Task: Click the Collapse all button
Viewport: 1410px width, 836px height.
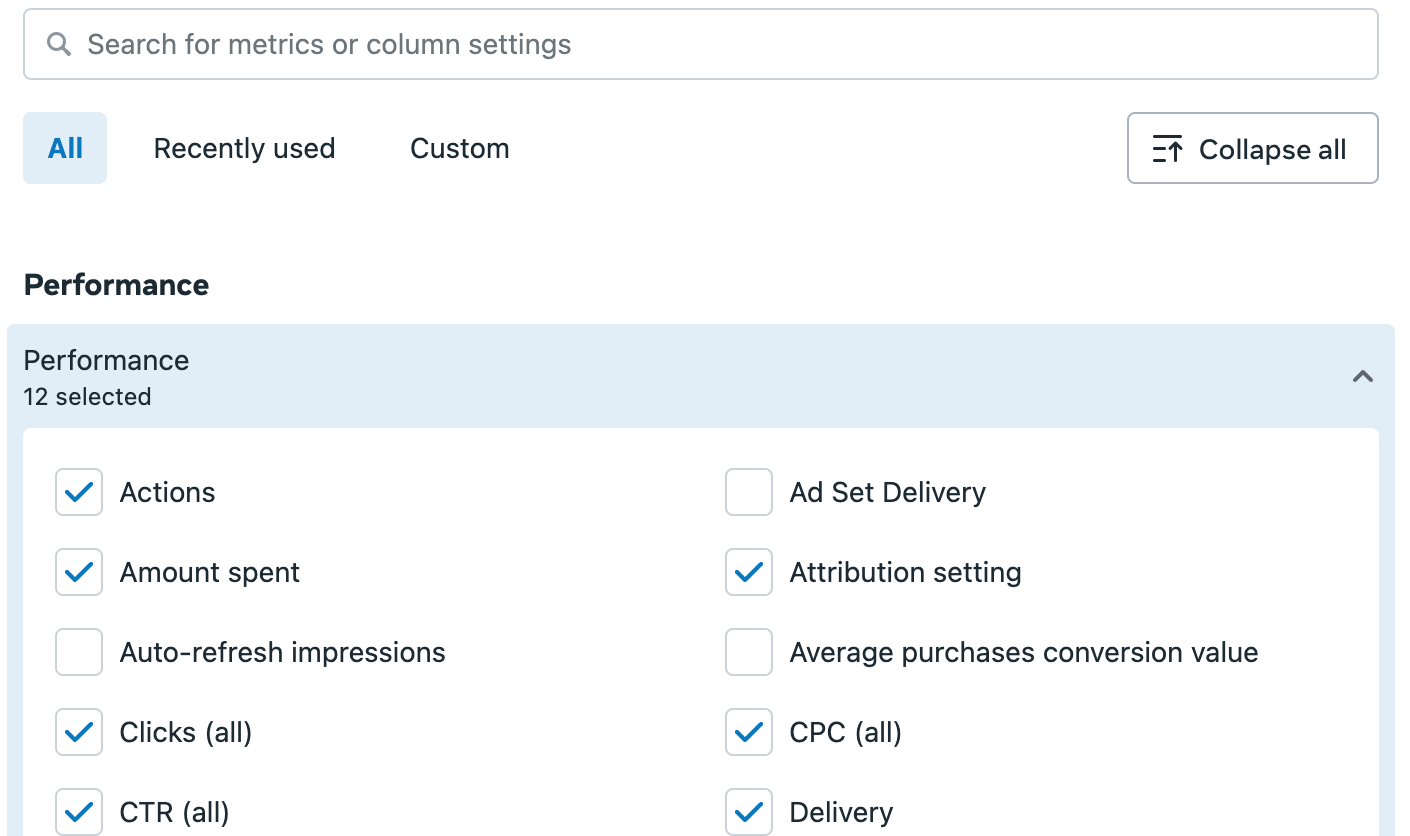Action: [x=1253, y=148]
